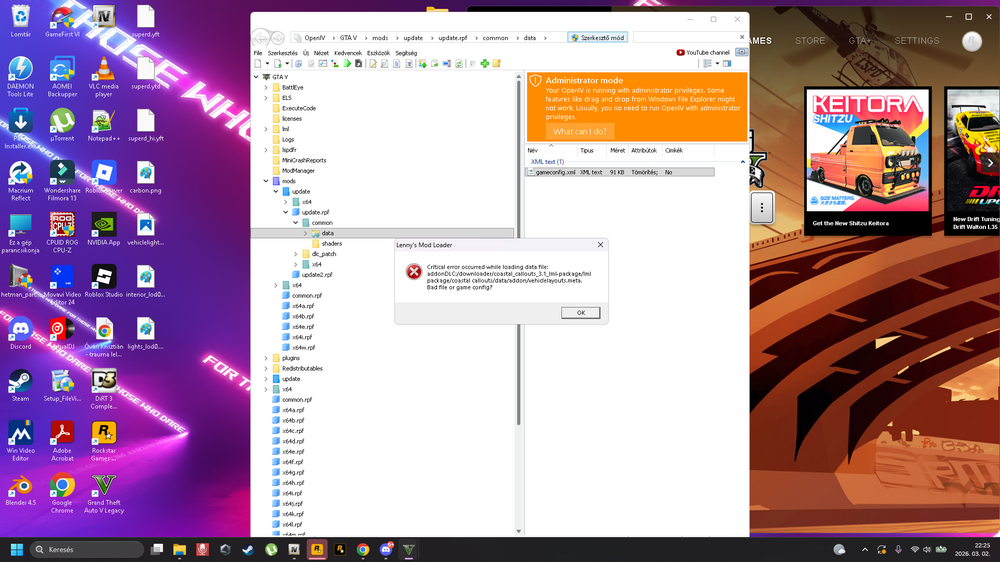Open the File menu

click(x=258, y=53)
